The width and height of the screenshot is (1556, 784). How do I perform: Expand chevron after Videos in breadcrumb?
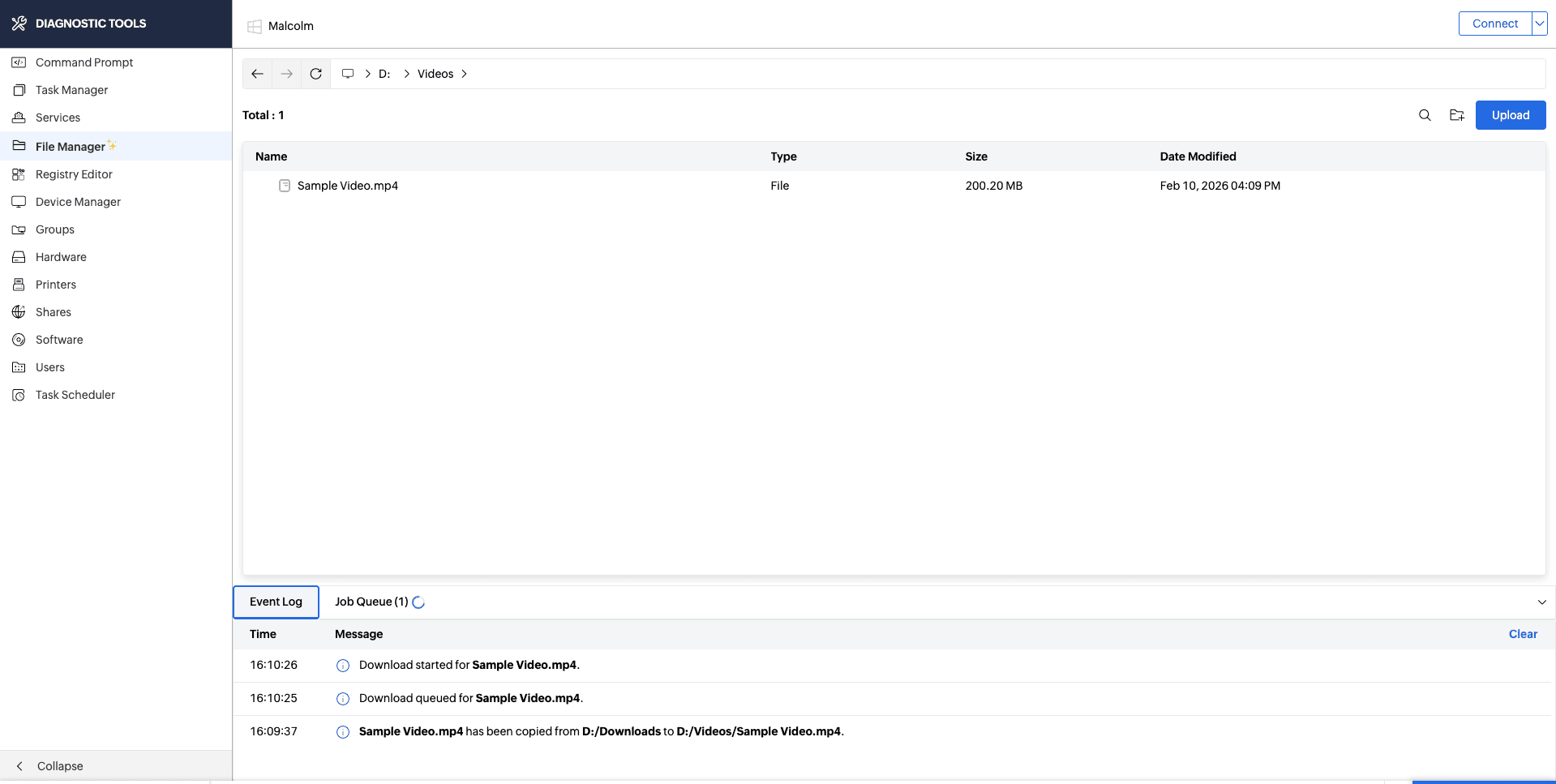point(465,74)
